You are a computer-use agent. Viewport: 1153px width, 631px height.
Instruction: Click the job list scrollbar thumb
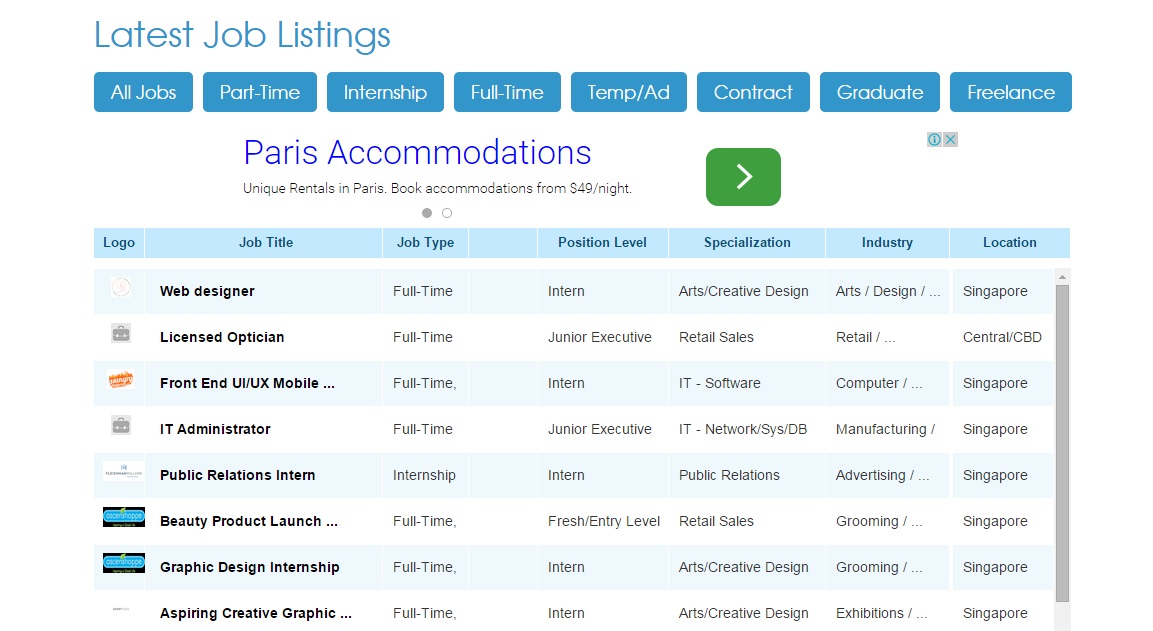(1062, 440)
